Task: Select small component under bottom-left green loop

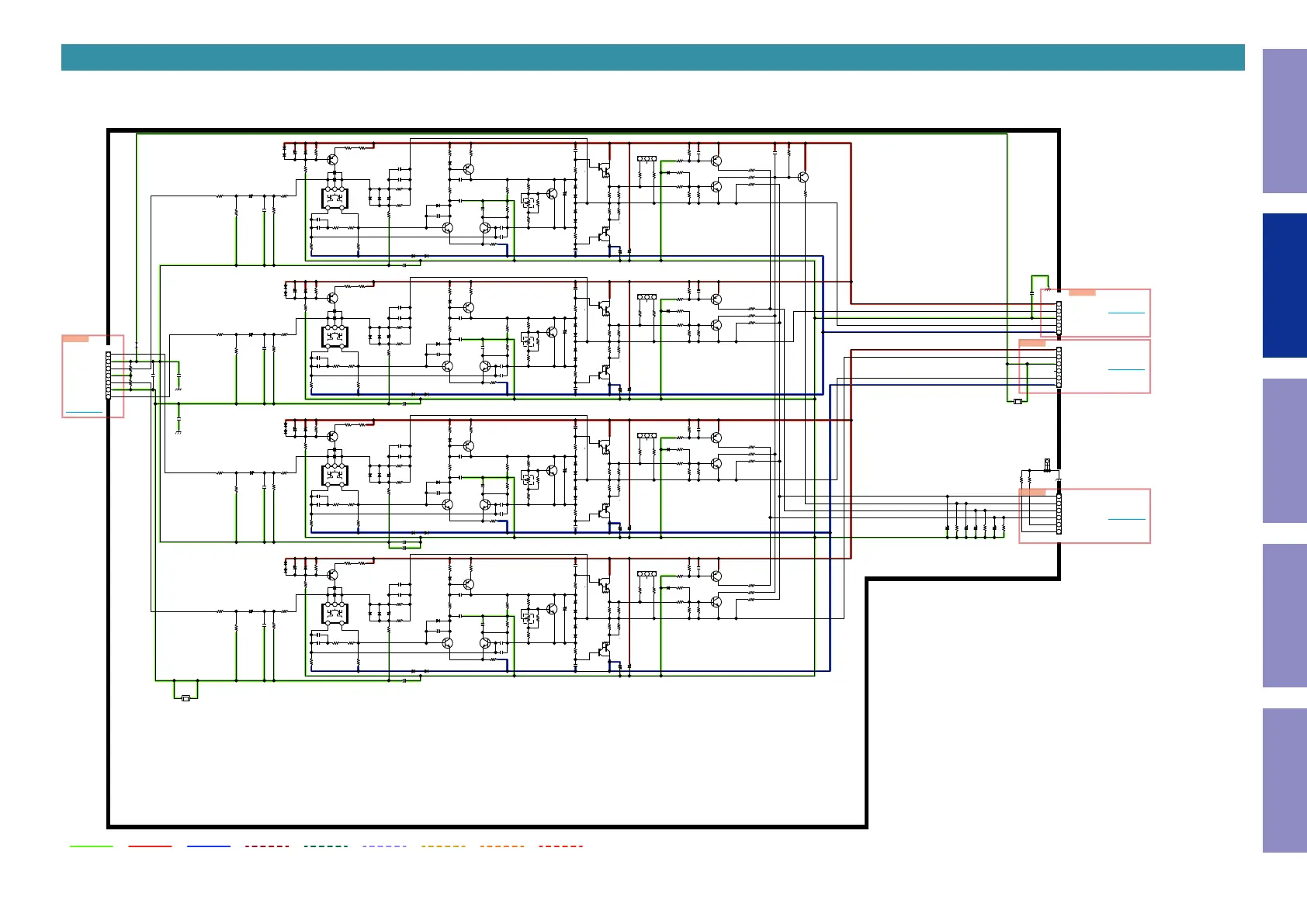Action: click(185, 699)
